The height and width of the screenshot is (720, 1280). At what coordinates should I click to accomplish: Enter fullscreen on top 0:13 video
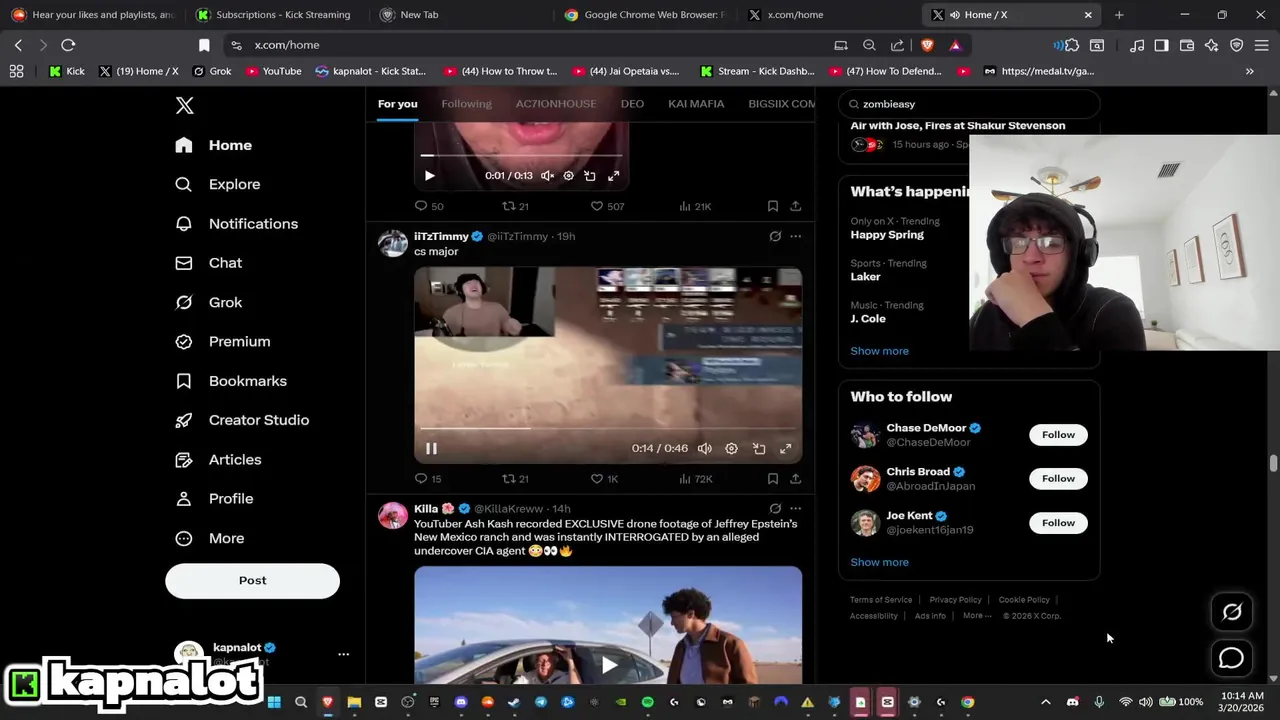coord(613,175)
